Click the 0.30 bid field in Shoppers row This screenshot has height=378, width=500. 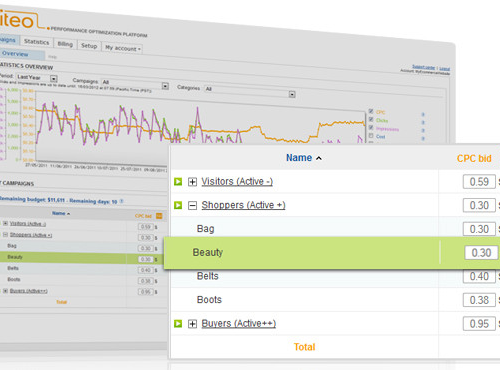479,206
